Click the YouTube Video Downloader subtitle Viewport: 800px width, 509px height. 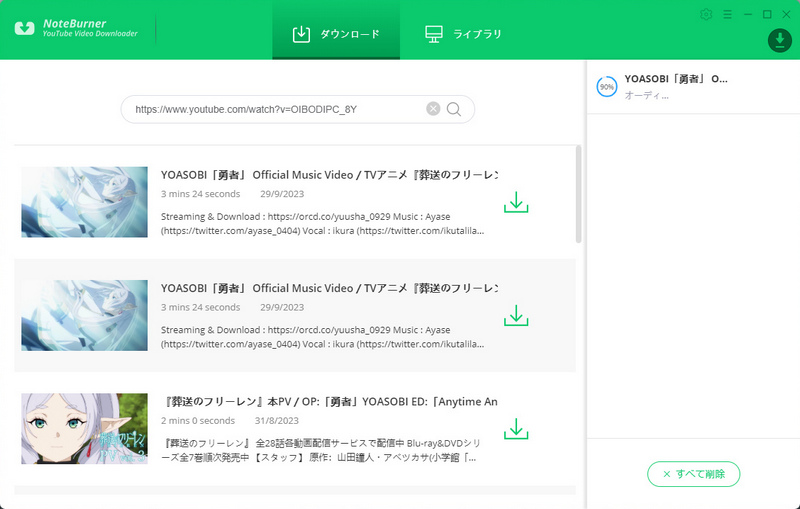click(90, 34)
